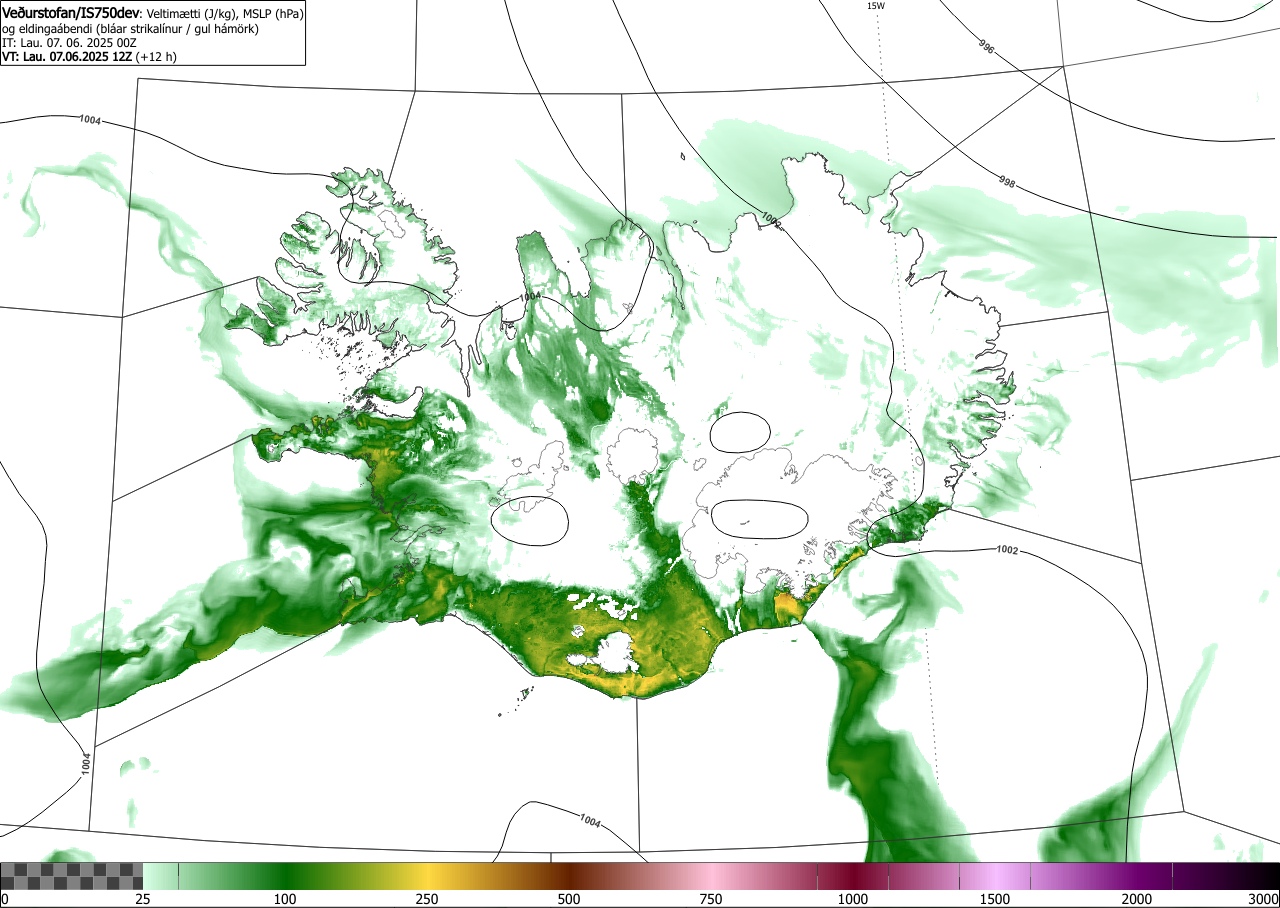The height and width of the screenshot is (908, 1280).
Task: Click the colorbar value 0
Action: (5, 899)
